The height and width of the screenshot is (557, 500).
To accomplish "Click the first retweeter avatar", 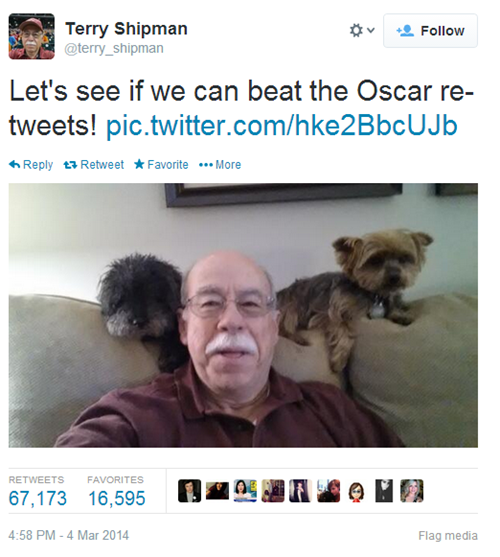I will (x=189, y=491).
